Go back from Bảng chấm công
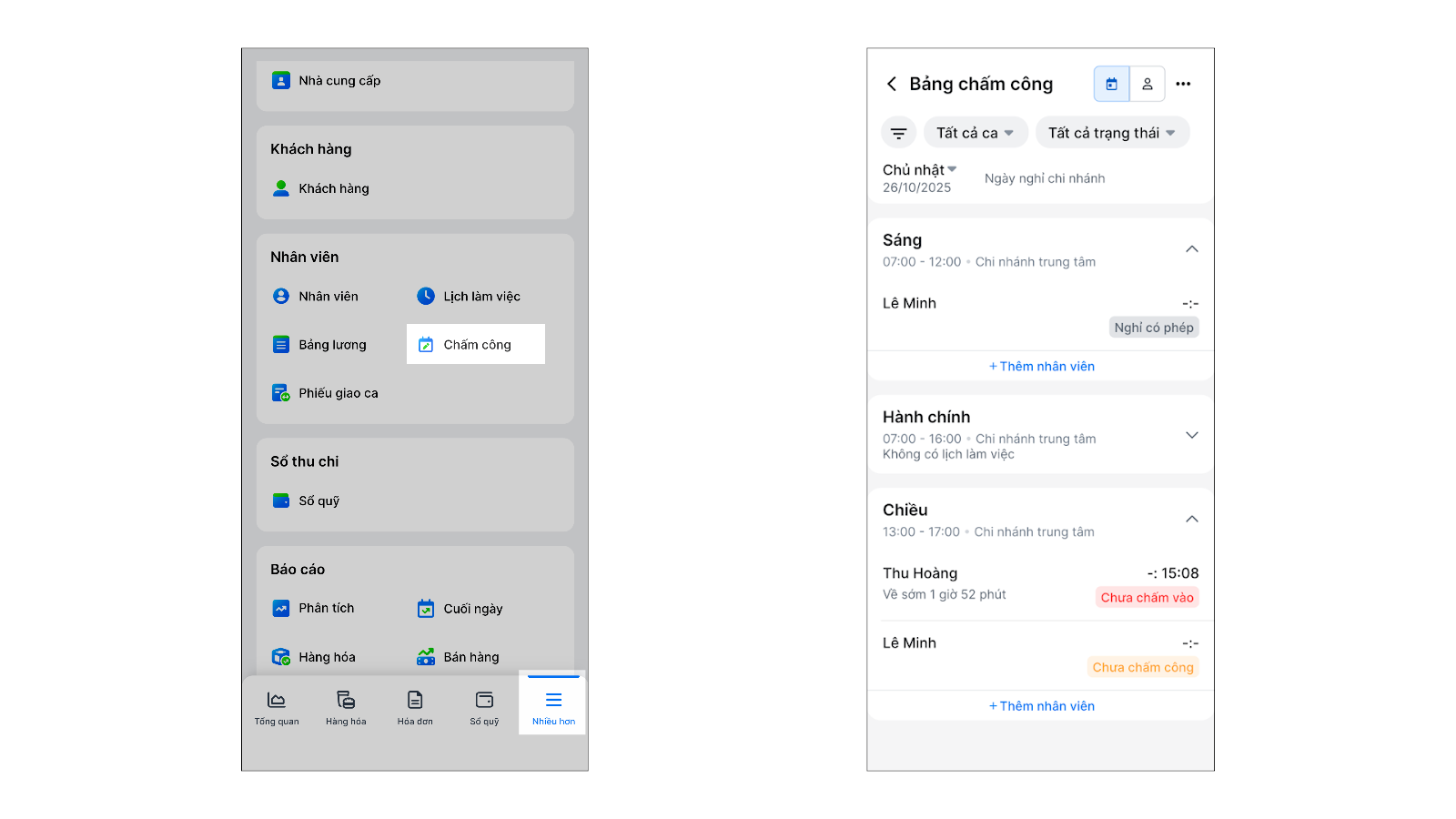 coord(892,84)
